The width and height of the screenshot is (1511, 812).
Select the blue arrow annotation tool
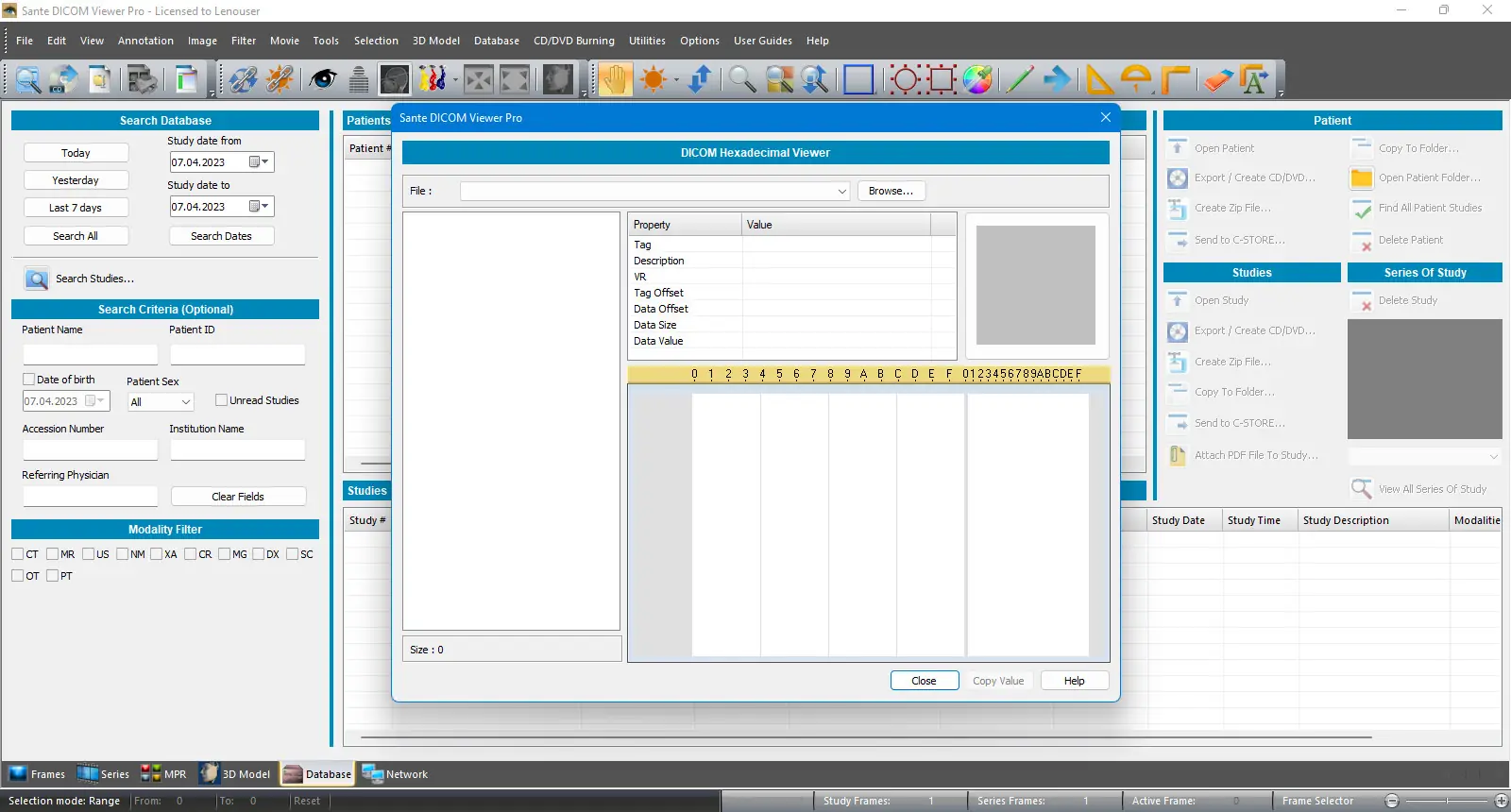click(1058, 79)
